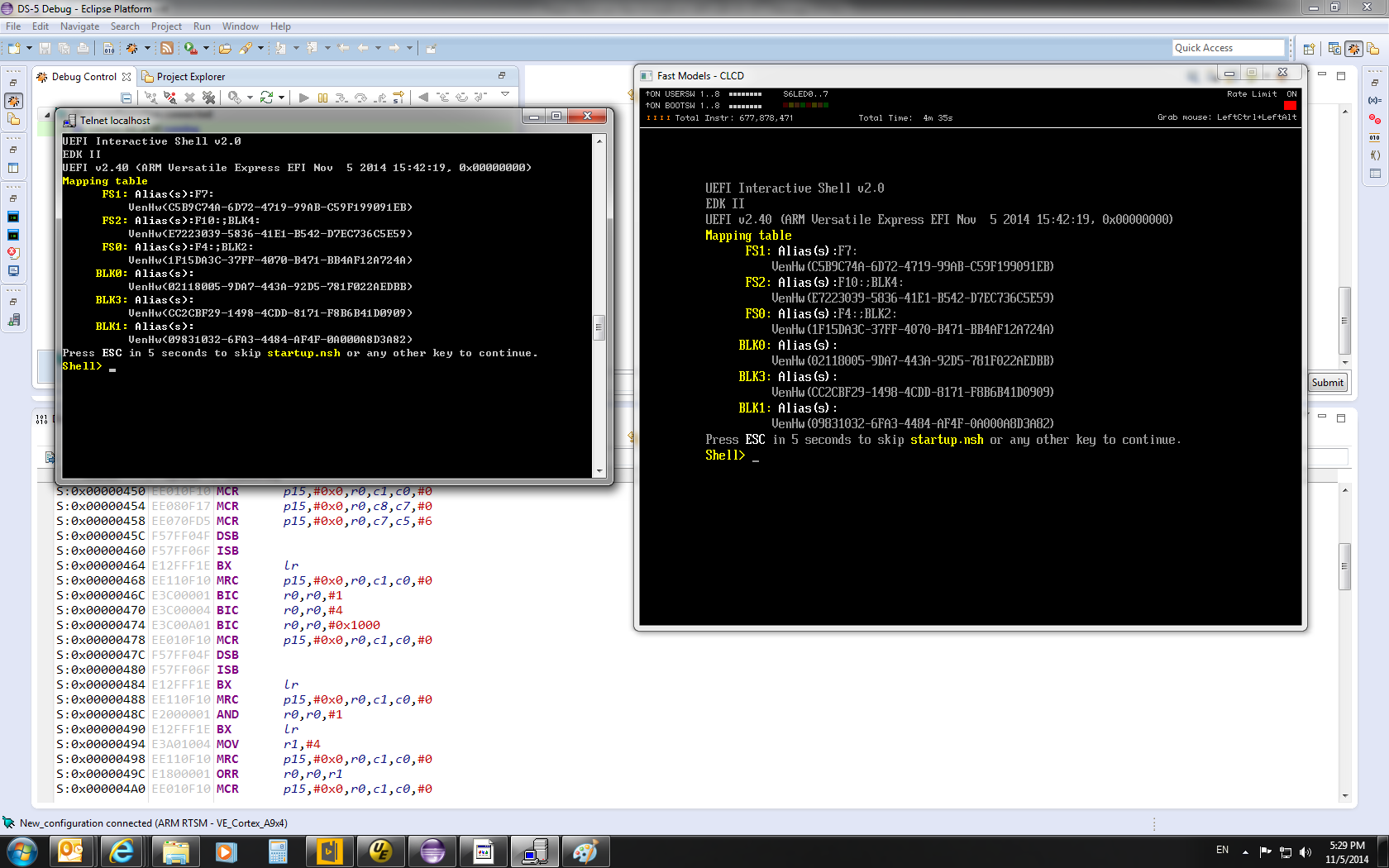Click the Debug bug icon in main toolbar
This screenshot has width=1389, height=868.
(x=132, y=49)
